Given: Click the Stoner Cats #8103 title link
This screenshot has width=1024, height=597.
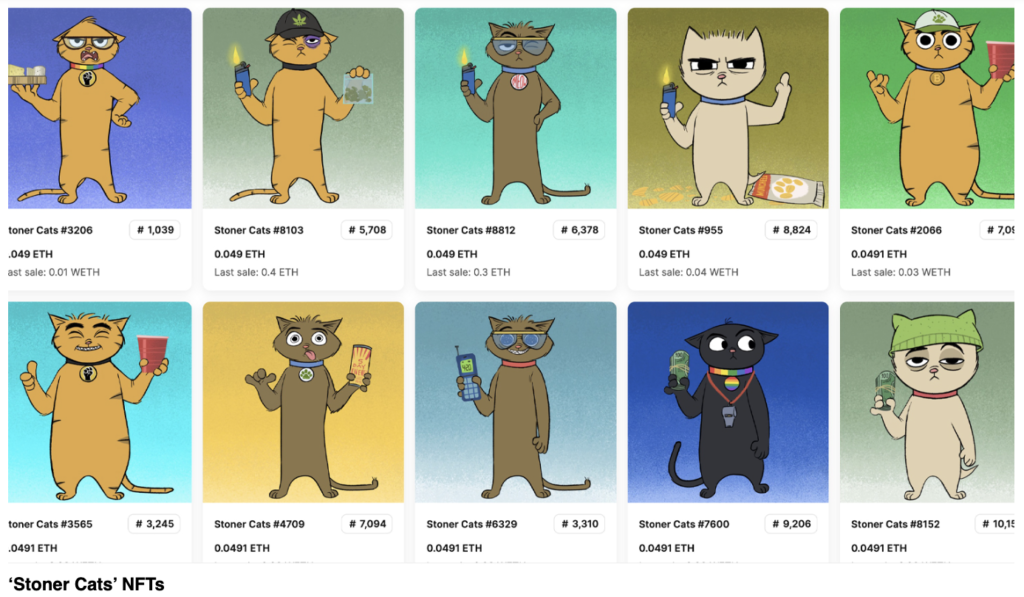Looking at the screenshot, I should tap(259, 230).
